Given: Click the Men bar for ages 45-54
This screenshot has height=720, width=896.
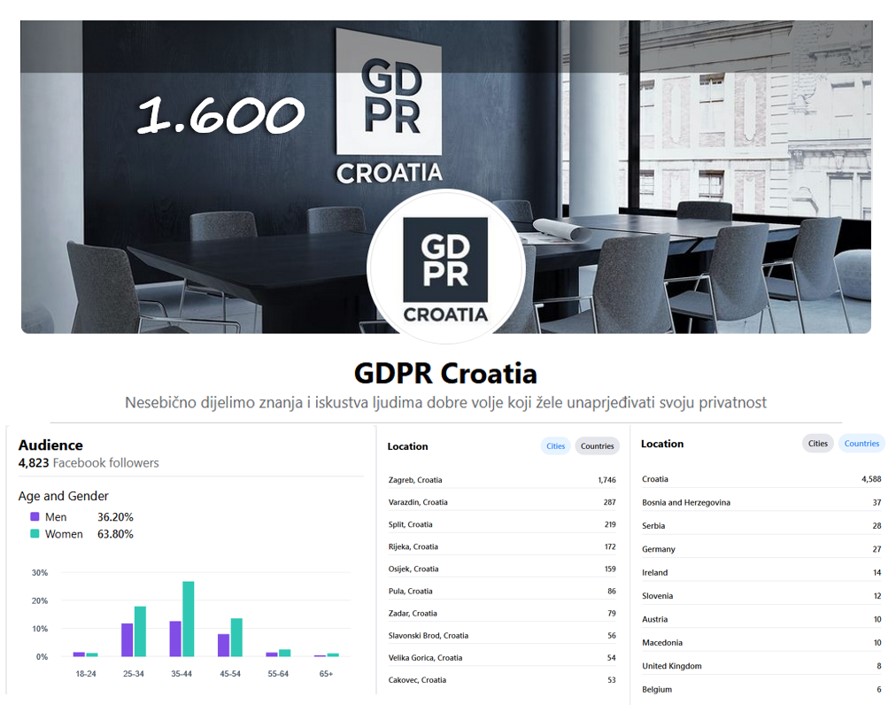Looking at the screenshot, I should [223, 645].
